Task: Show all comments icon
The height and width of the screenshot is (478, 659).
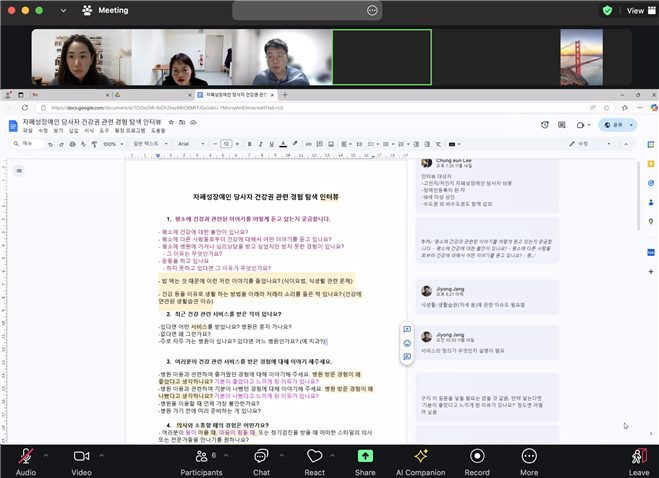Action: coord(561,125)
